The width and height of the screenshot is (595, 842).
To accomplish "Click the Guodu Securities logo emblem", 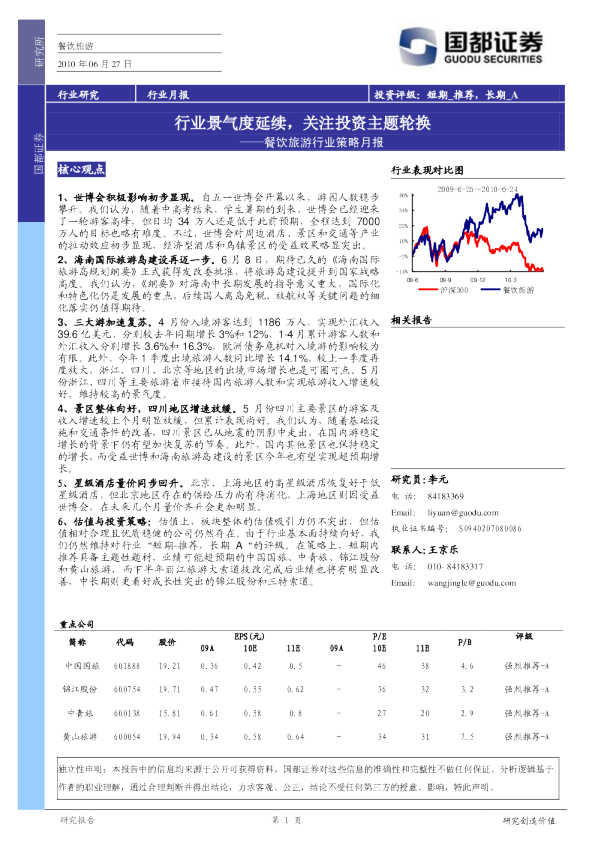I will (x=418, y=47).
